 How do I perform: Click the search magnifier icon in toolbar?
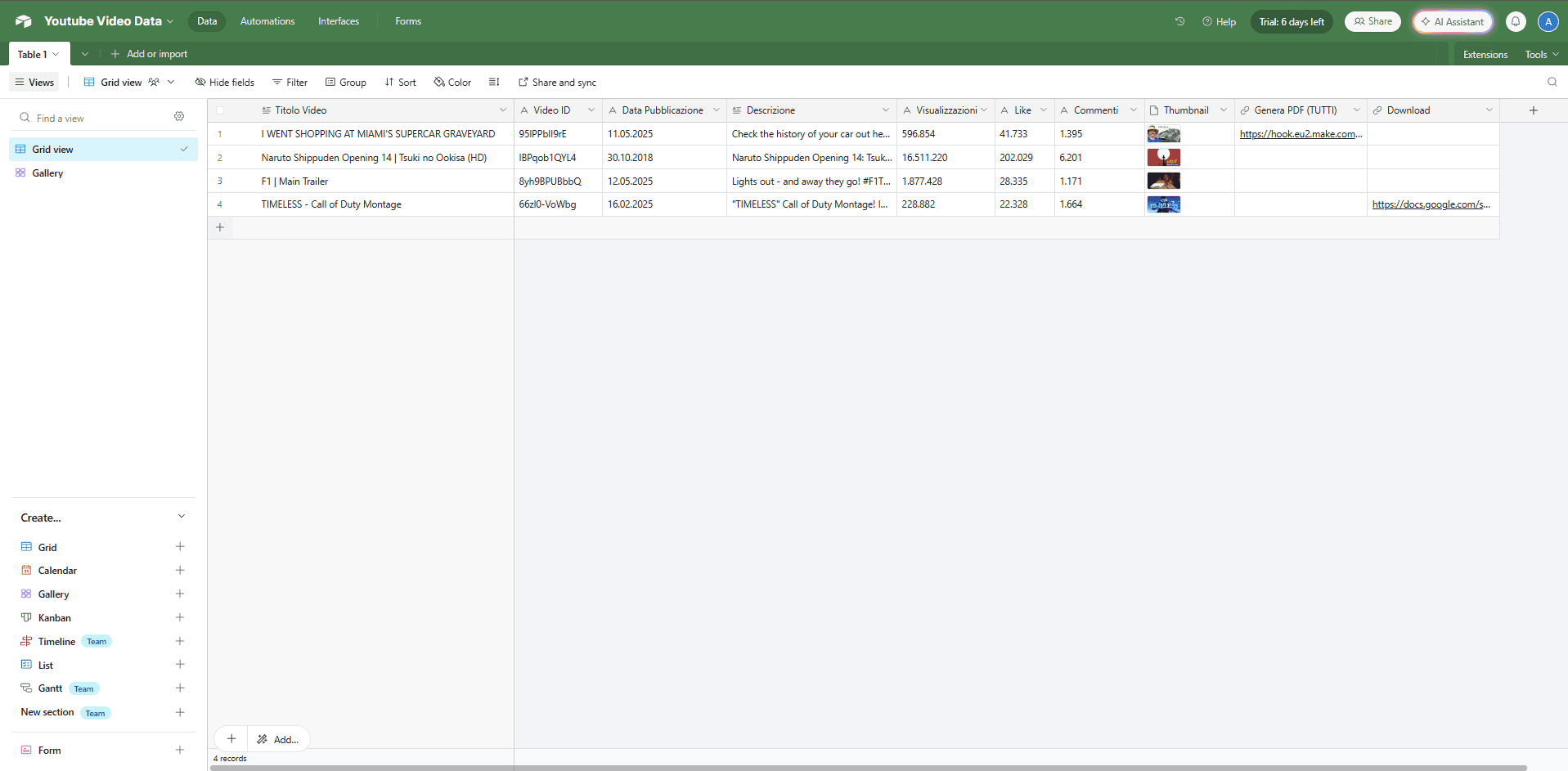pos(1552,82)
